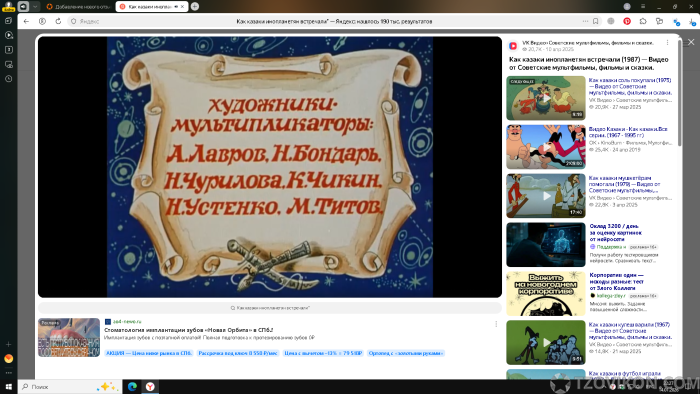Viewport: 700px width, 394px height.
Task: Click the address bar showing the page title
Action: 333,21
